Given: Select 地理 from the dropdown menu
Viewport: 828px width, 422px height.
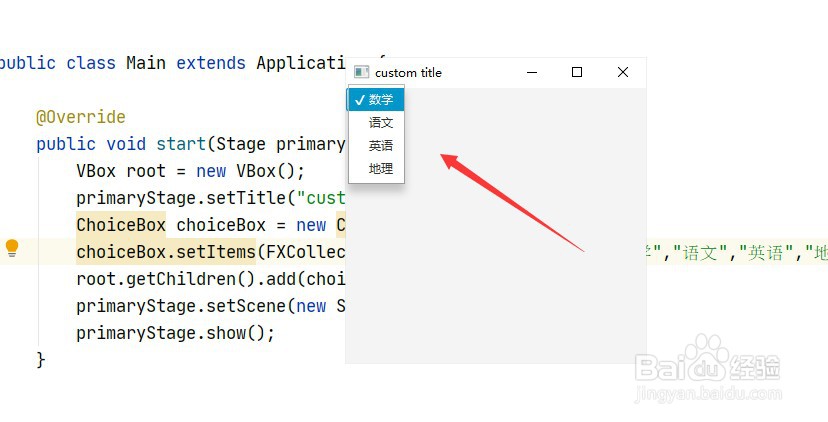Looking at the screenshot, I should tap(381, 169).
